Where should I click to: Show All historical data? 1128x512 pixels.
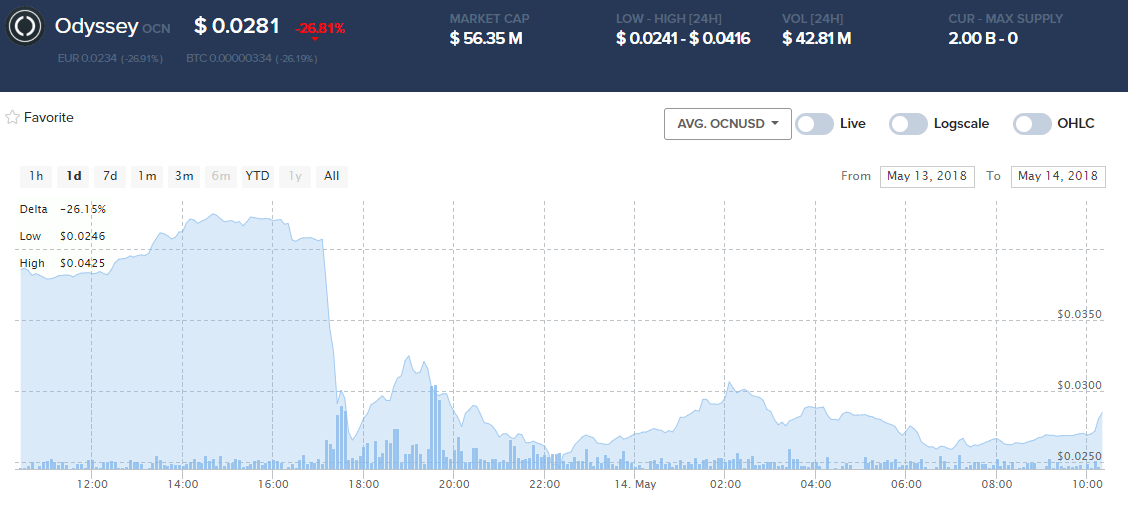[332, 176]
